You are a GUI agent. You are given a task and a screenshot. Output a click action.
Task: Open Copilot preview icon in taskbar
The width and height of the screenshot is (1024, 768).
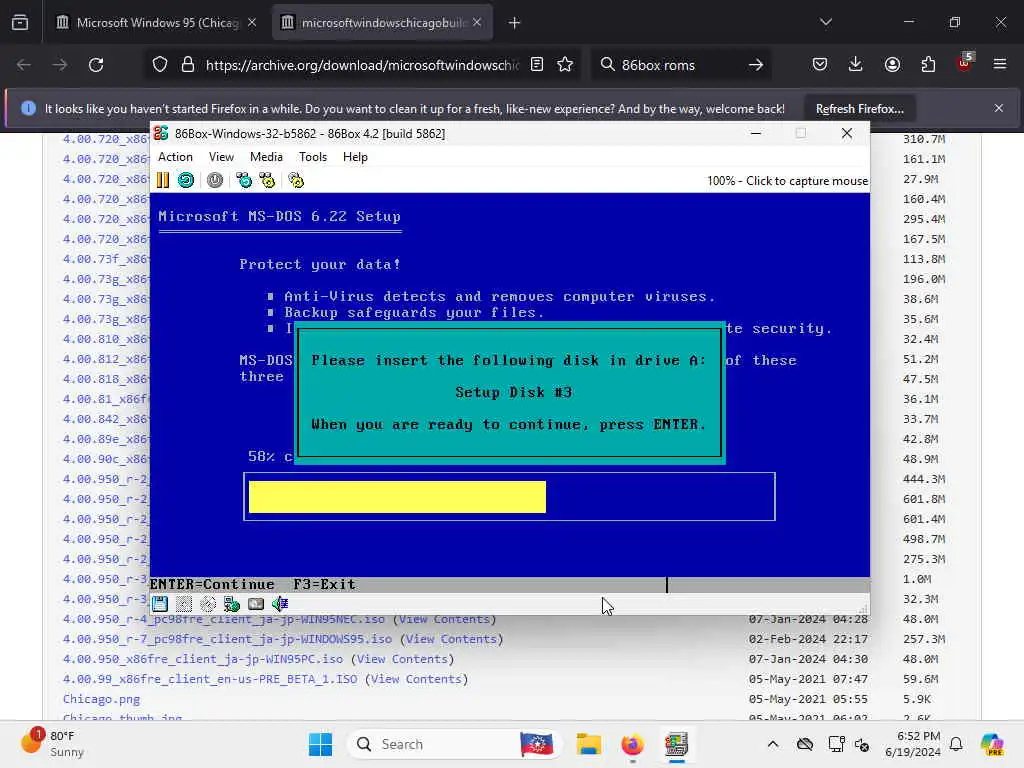coord(992,744)
